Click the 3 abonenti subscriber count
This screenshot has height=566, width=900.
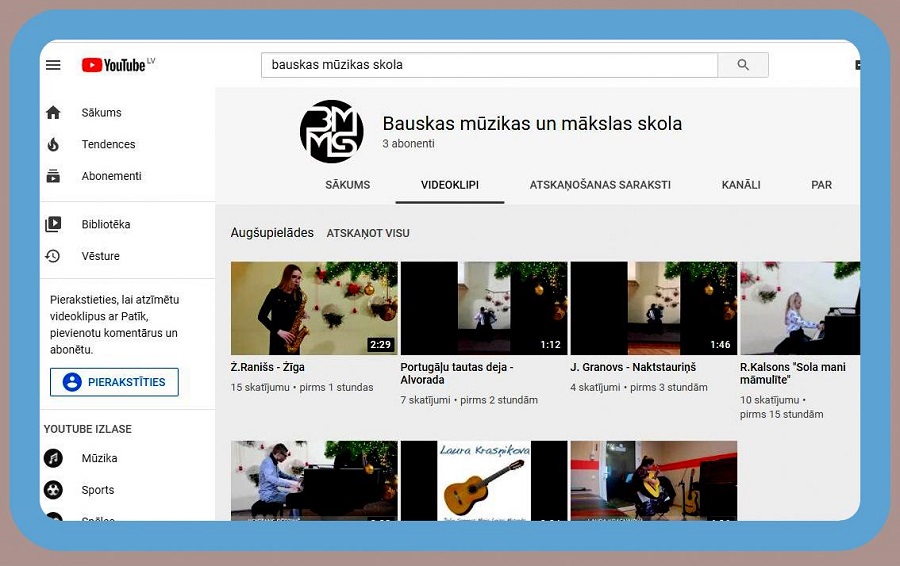408,144
